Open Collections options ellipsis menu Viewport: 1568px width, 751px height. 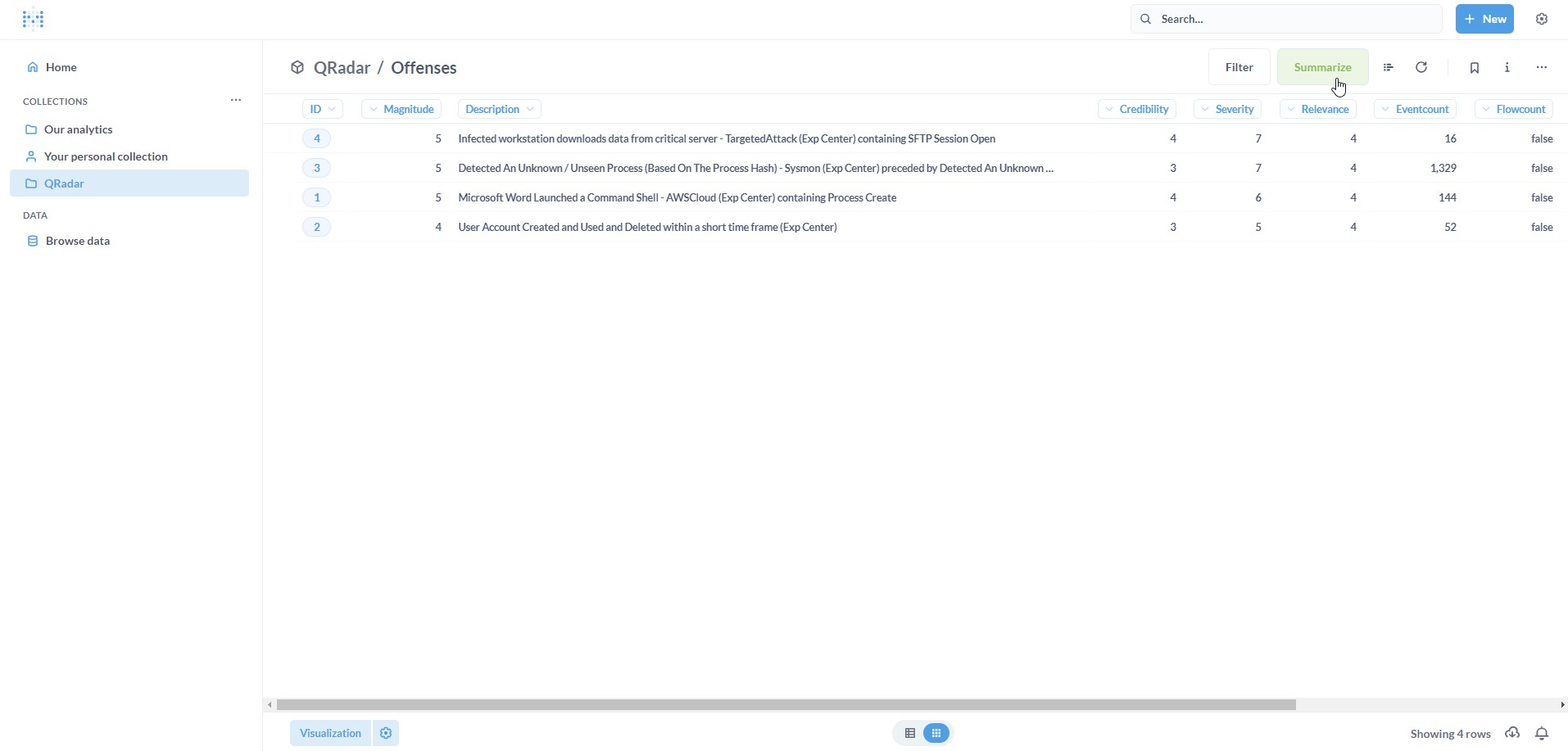click(x=236, y=100)
